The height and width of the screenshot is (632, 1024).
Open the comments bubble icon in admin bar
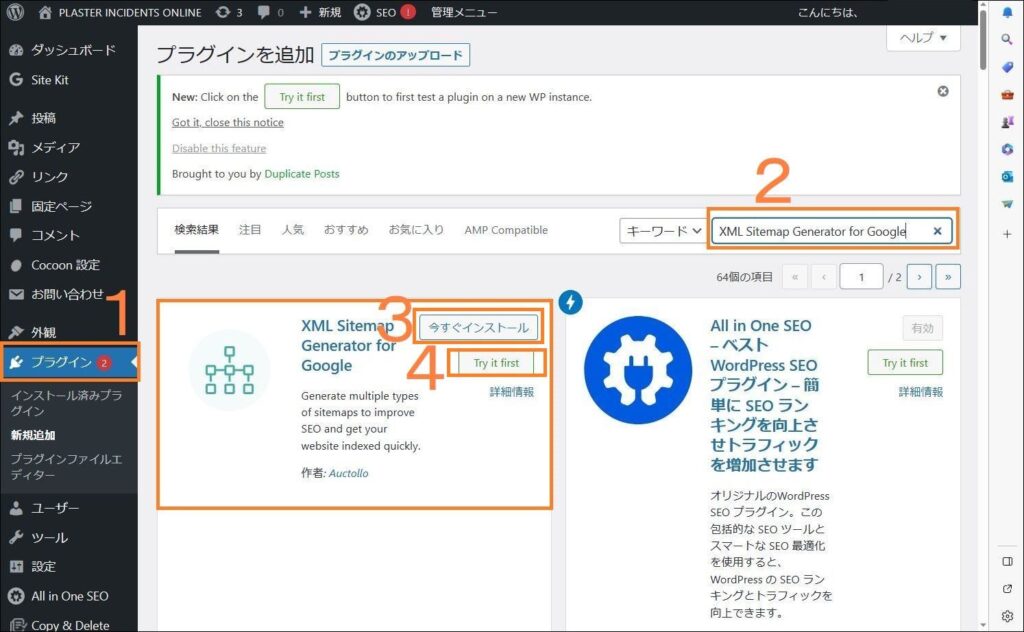pyautogui.click(x=270, y=12)
